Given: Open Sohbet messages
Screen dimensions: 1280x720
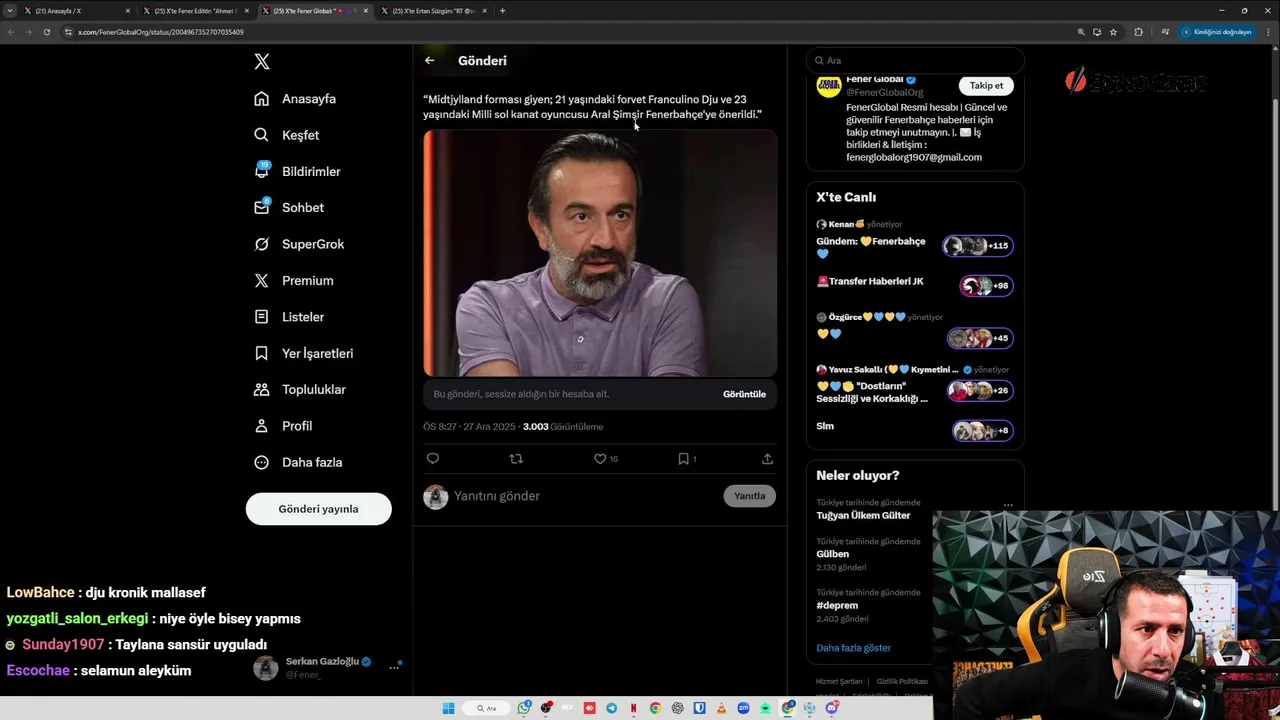Looking at the screenshot, I should click(289, 208).
